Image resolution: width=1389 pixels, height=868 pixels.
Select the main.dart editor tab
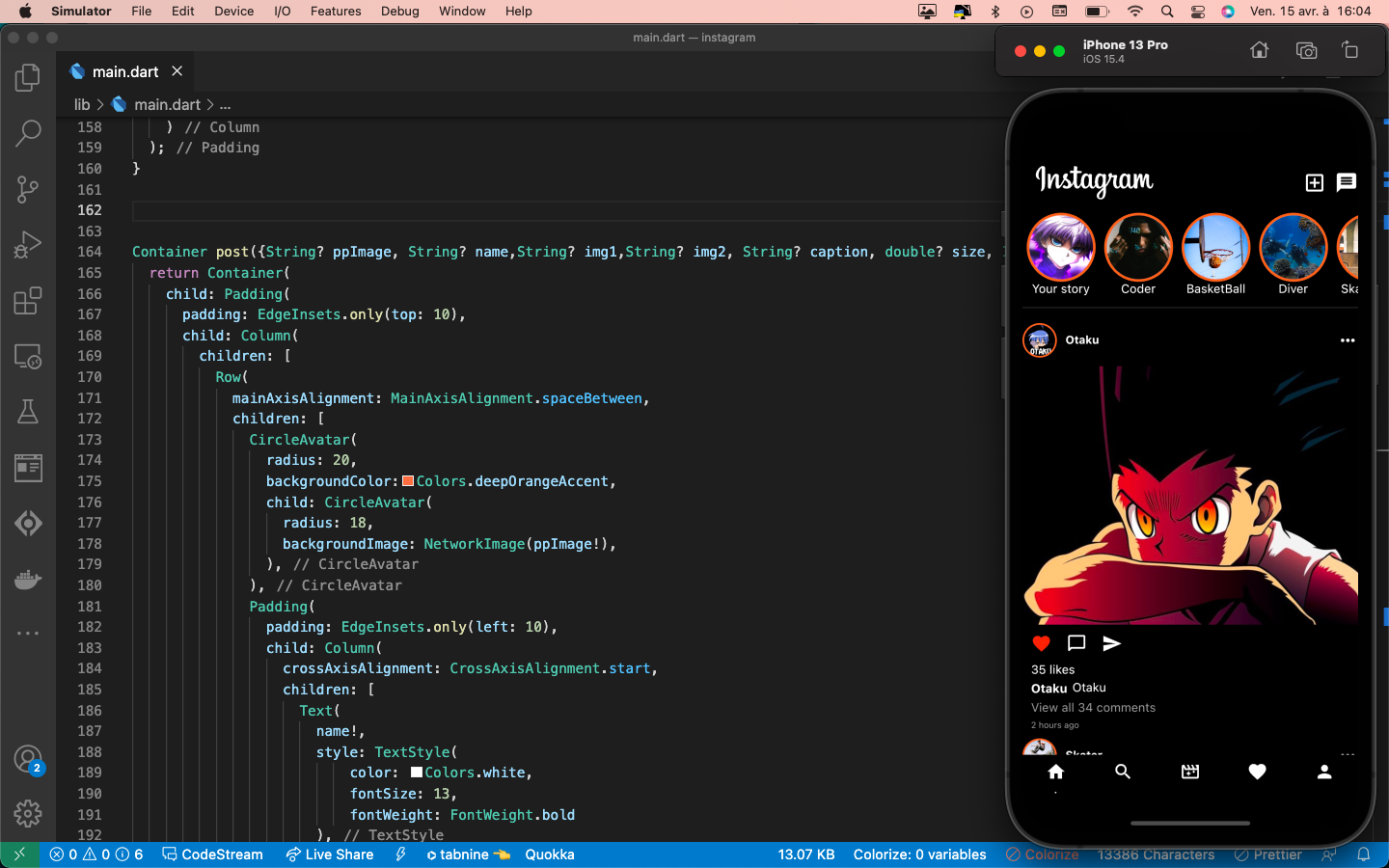point(125,71)
